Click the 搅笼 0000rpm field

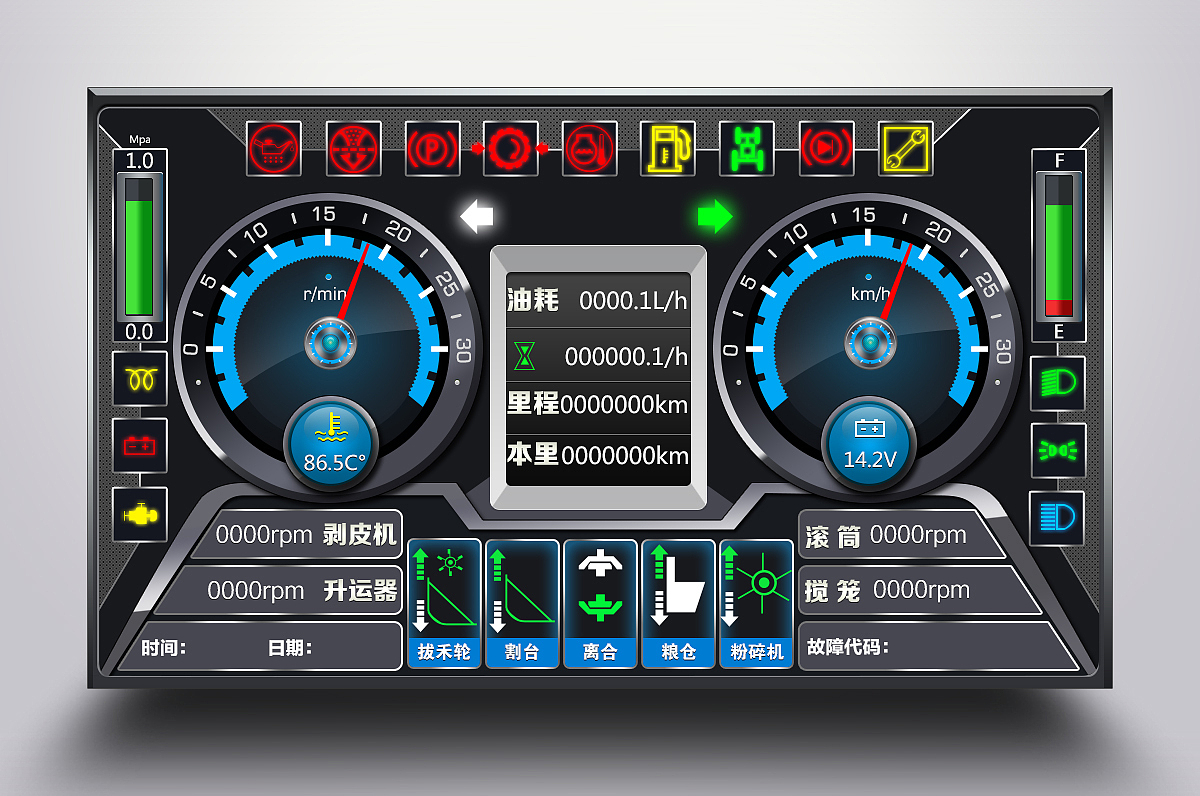pos(919,590)
